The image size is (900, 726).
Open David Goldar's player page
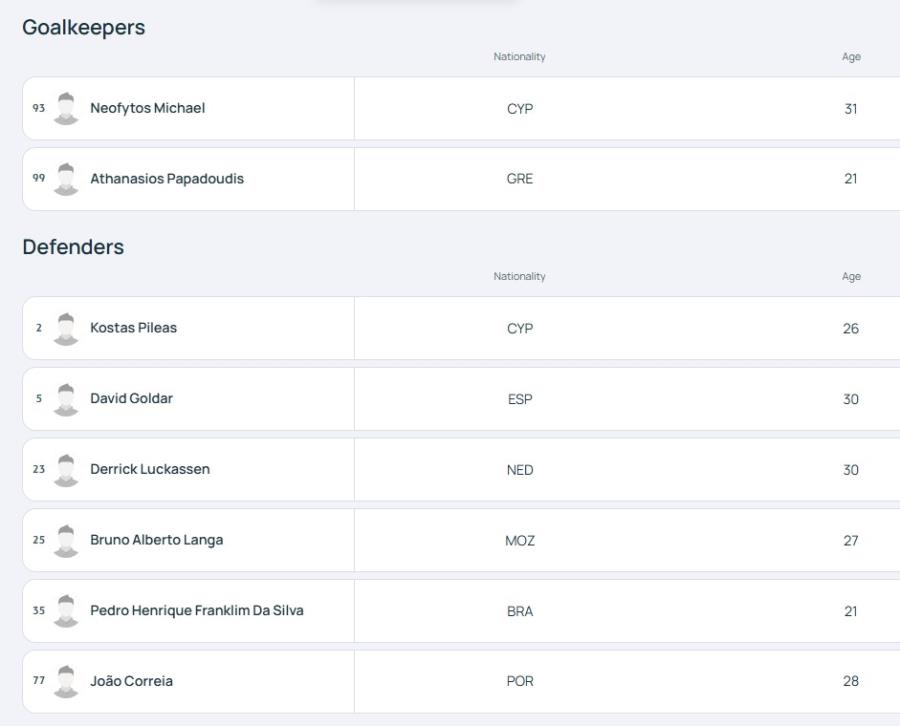[131, 398]
